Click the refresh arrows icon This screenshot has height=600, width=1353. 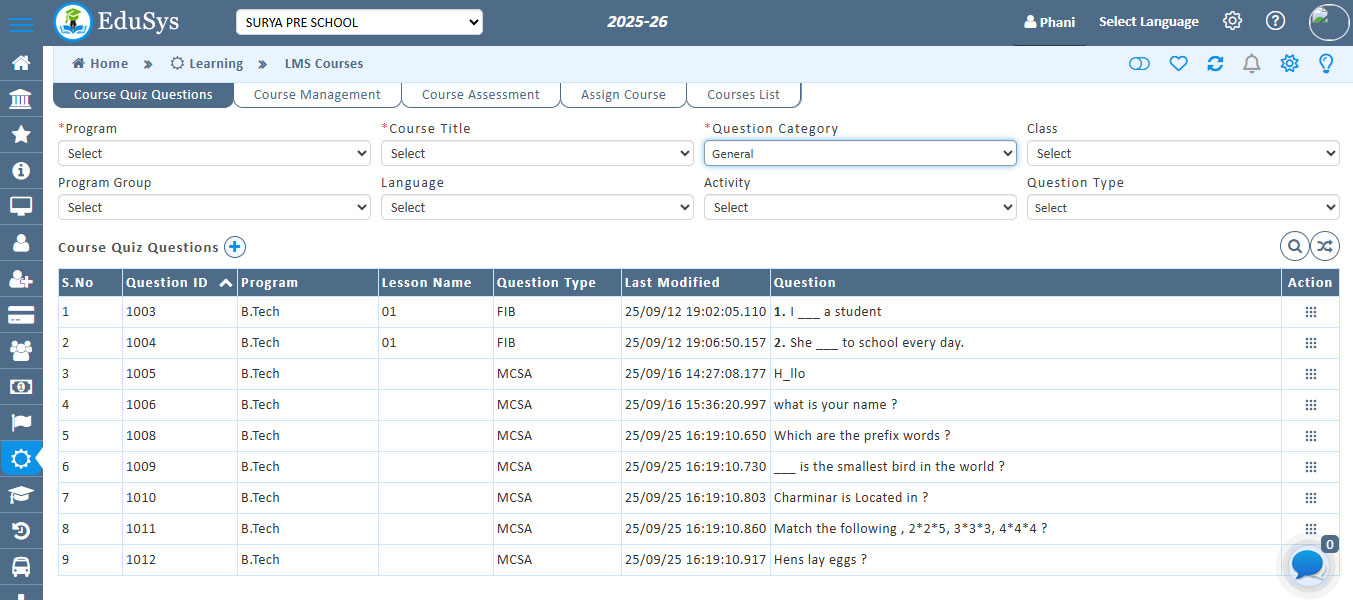1215,64
